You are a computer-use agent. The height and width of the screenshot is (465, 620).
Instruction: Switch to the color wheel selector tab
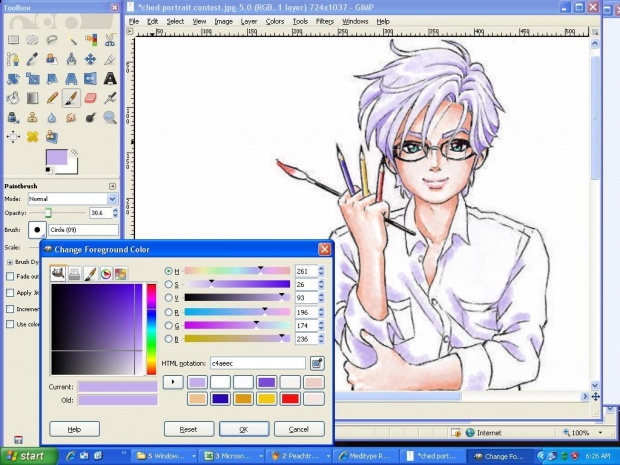(x=106, y=274)
